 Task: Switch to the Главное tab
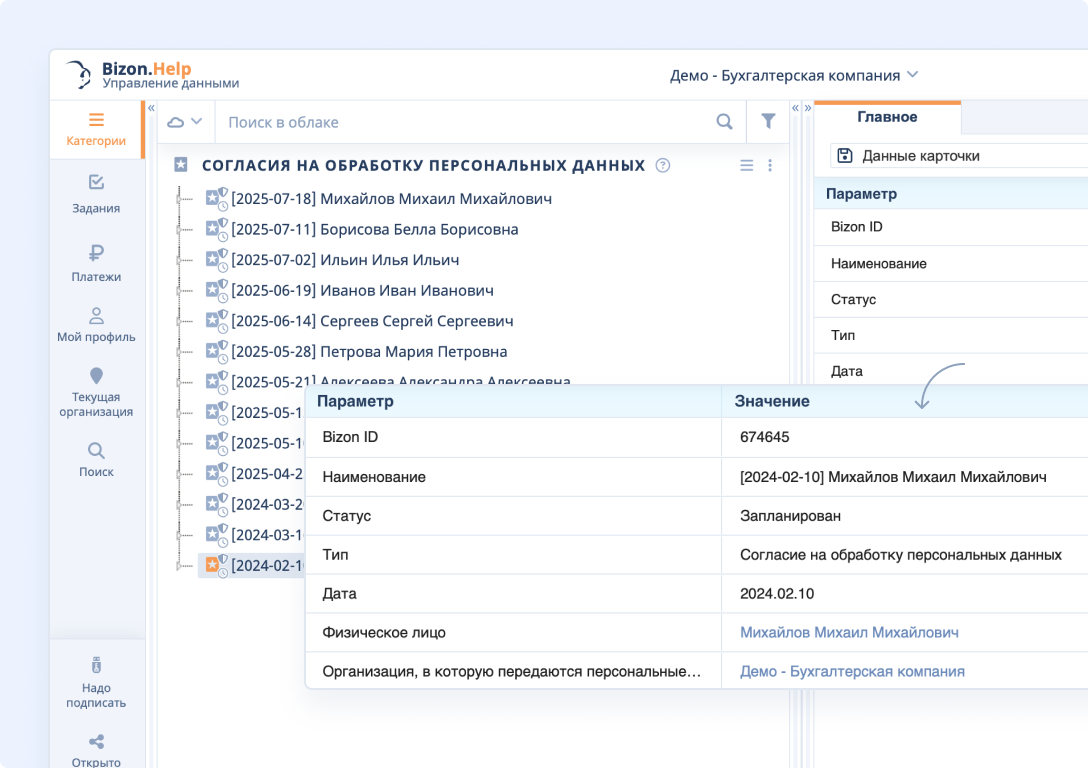coord(887,117)
